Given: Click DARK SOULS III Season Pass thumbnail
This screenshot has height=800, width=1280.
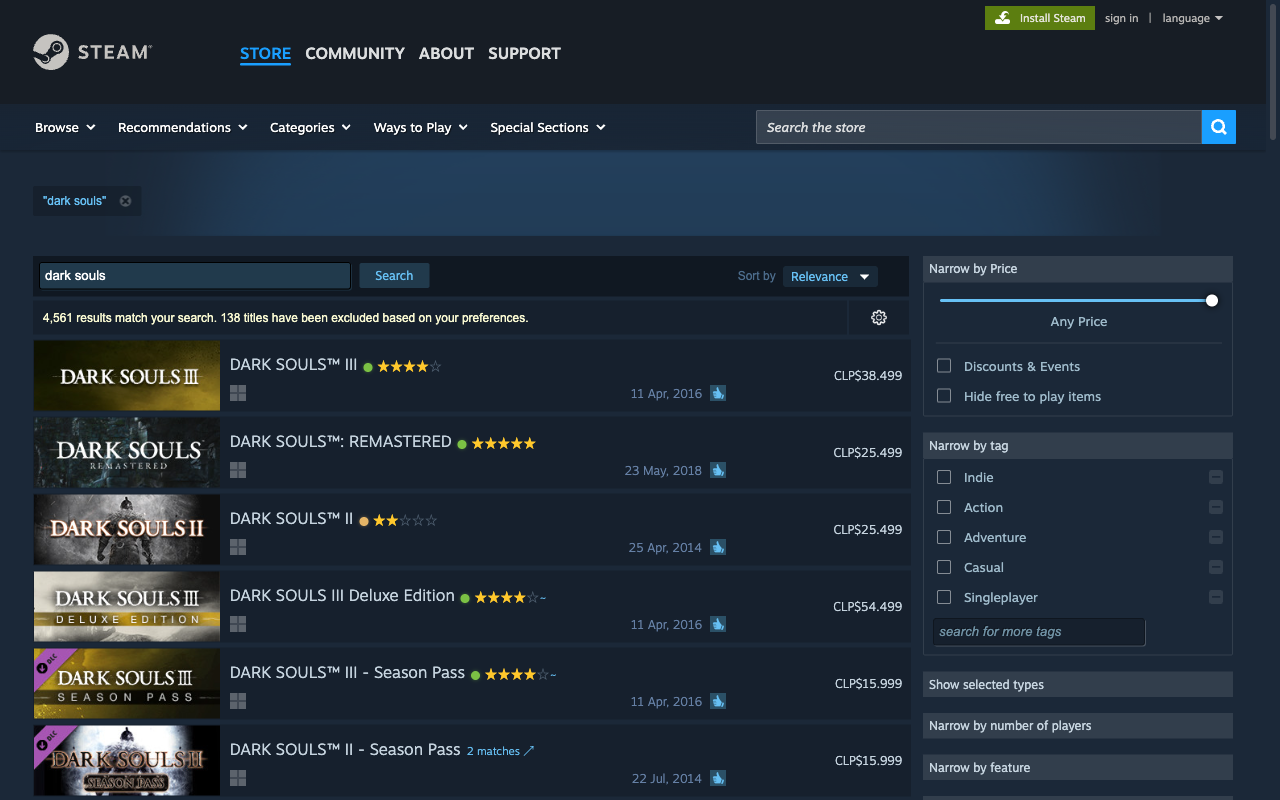Looking at the screenshot, I should click(x=127, y=683).
